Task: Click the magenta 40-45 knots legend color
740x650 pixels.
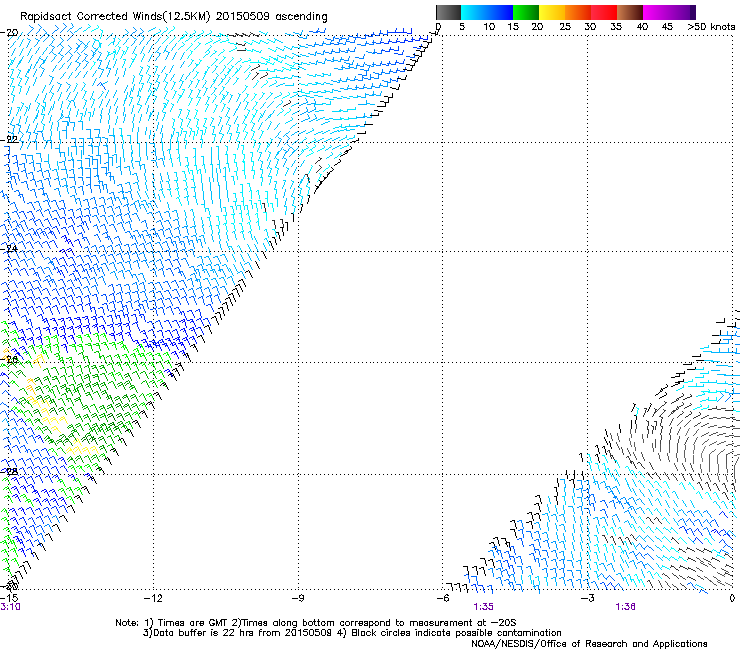Action: point(656,12)
